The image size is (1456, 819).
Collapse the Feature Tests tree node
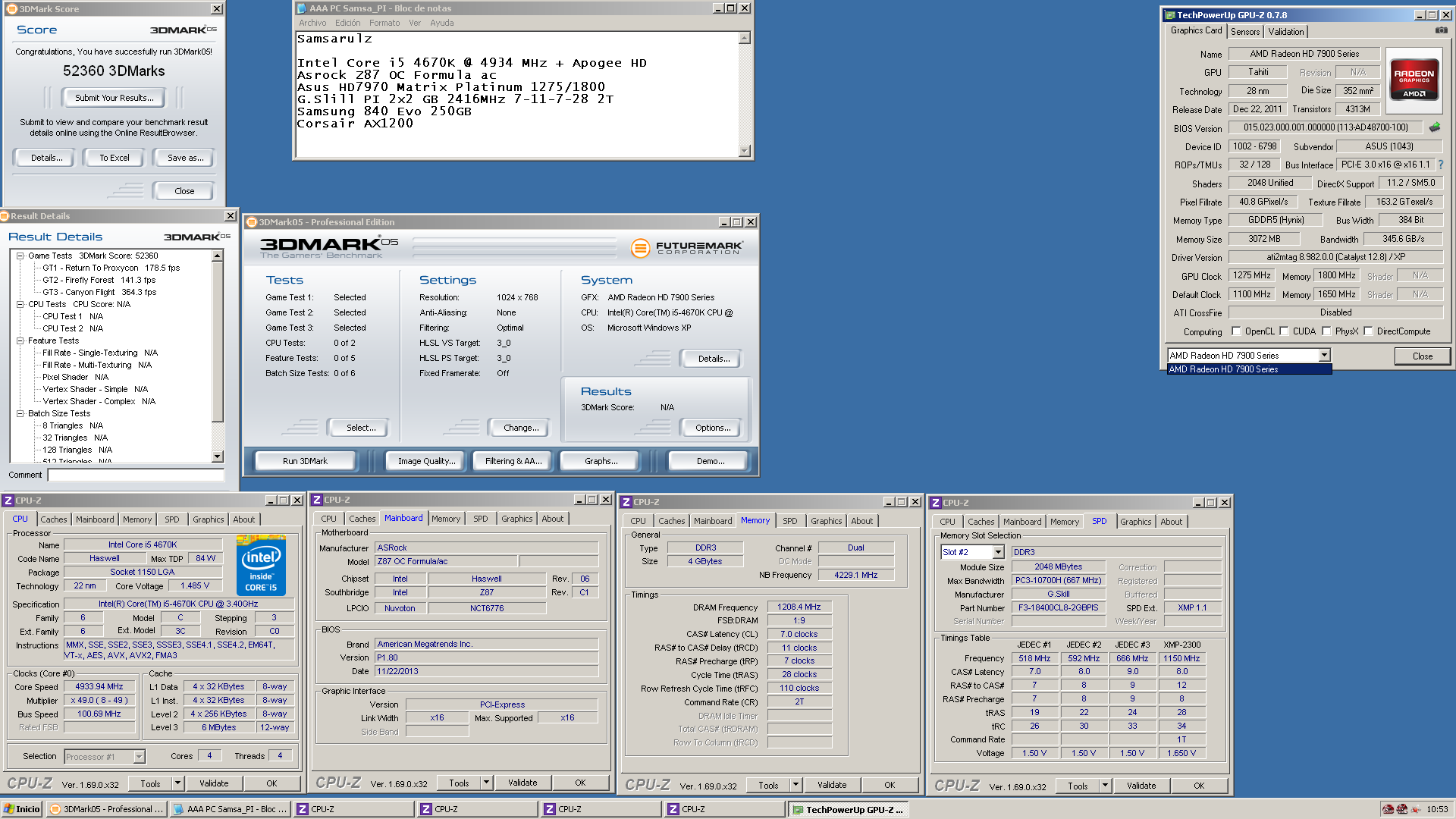point(20,340)
